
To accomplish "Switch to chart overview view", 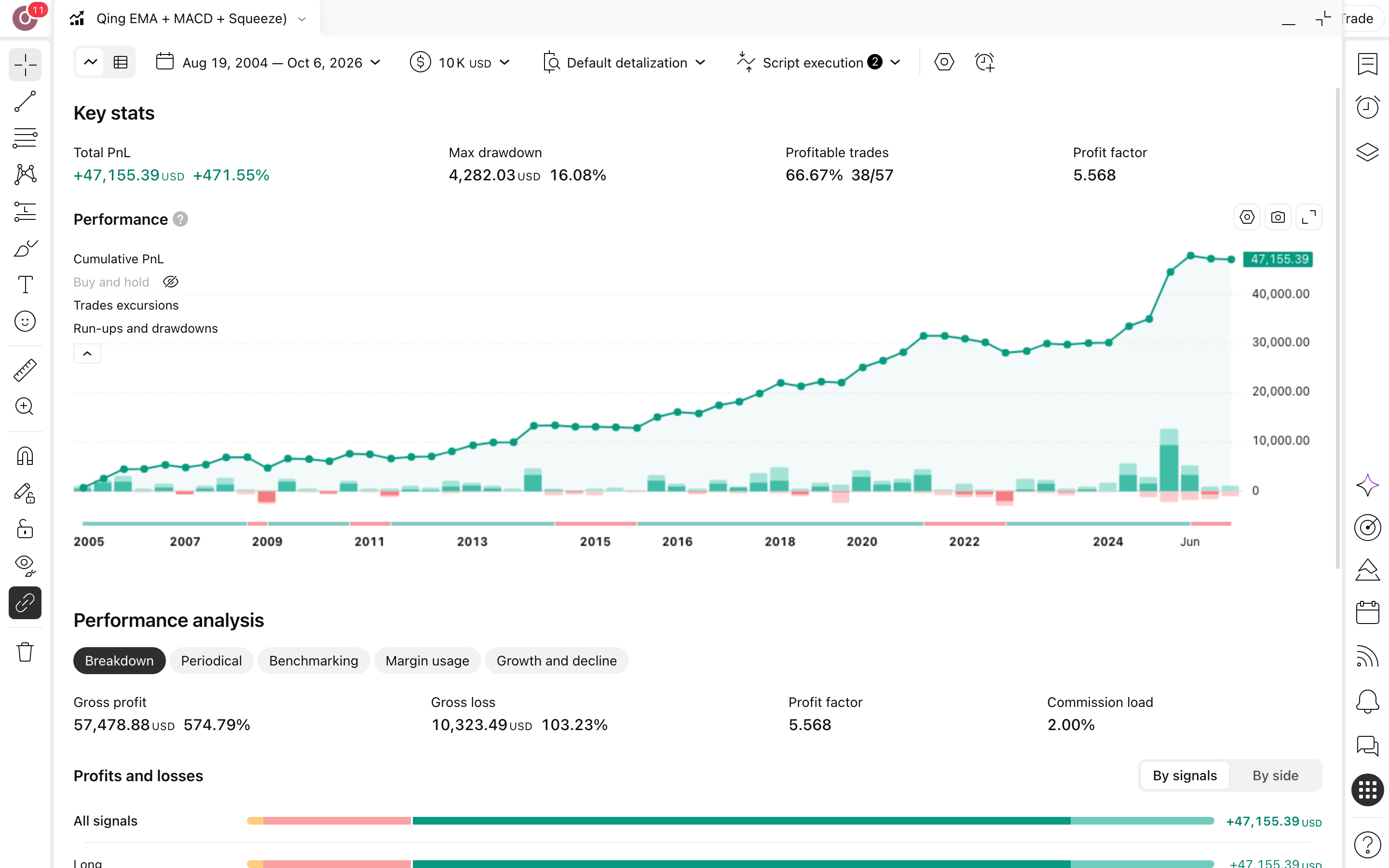I will (91, 62).
